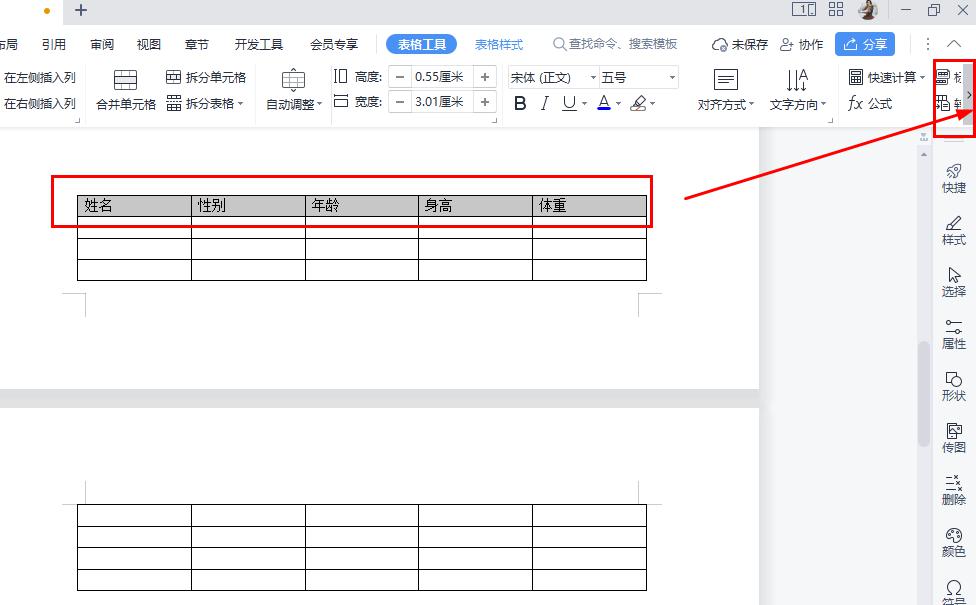
Task: Open the Review (审阅) tab
Action: [x=102, y=44]
